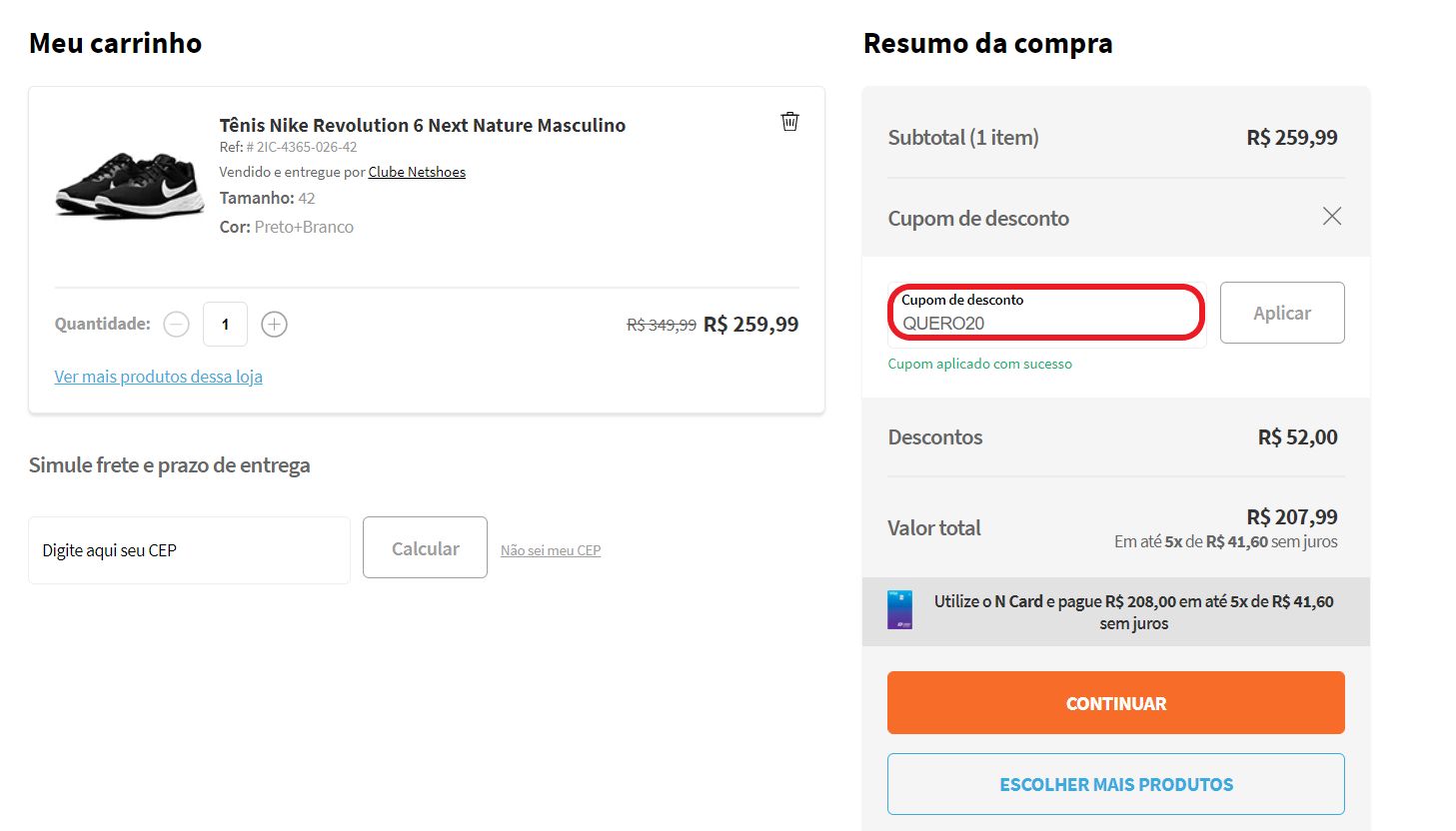
Task: Click the Tênis Nike Revolution 6 product title
Action: (x=422, y=125)
